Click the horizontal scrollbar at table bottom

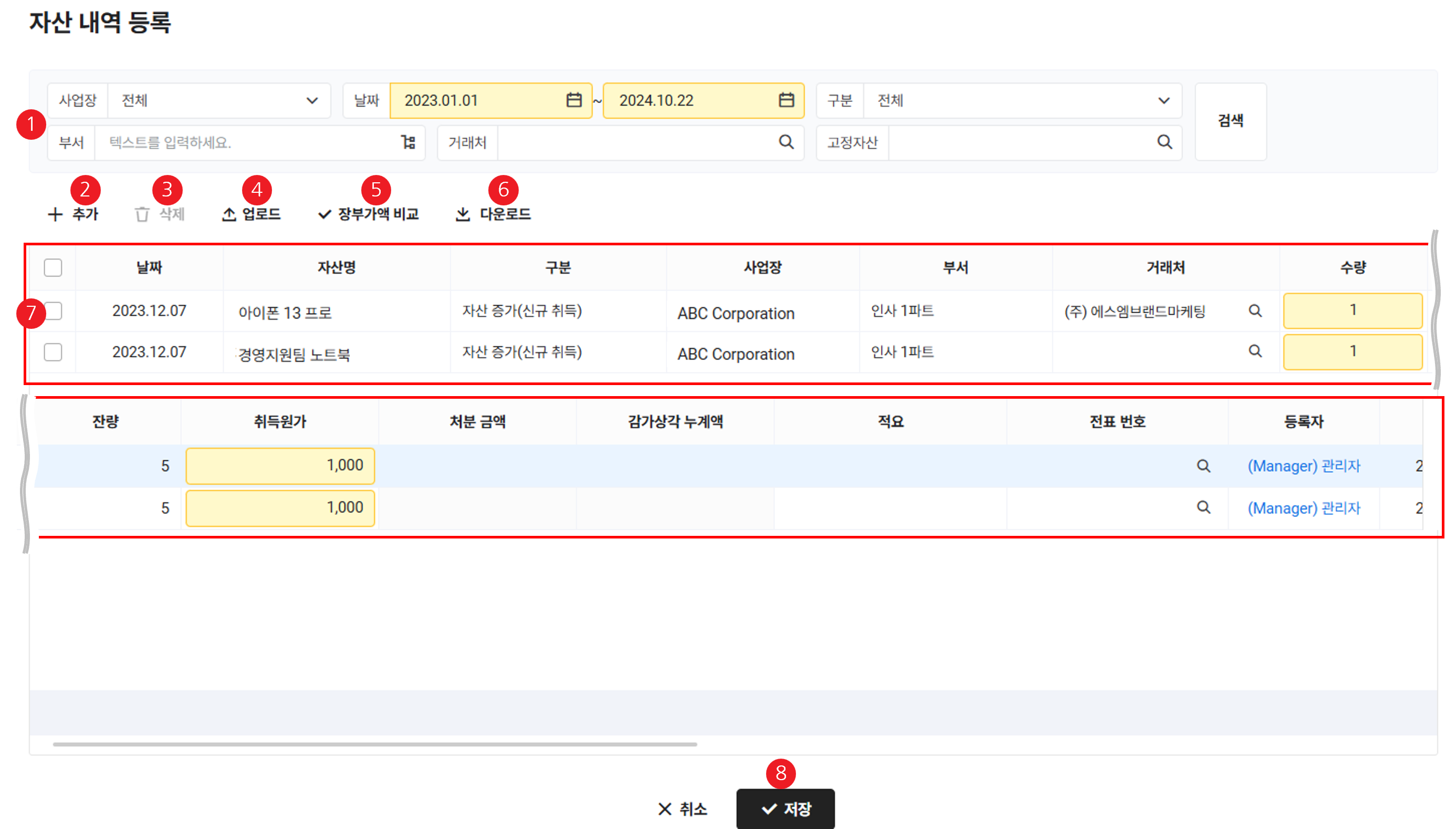[374, 744]
